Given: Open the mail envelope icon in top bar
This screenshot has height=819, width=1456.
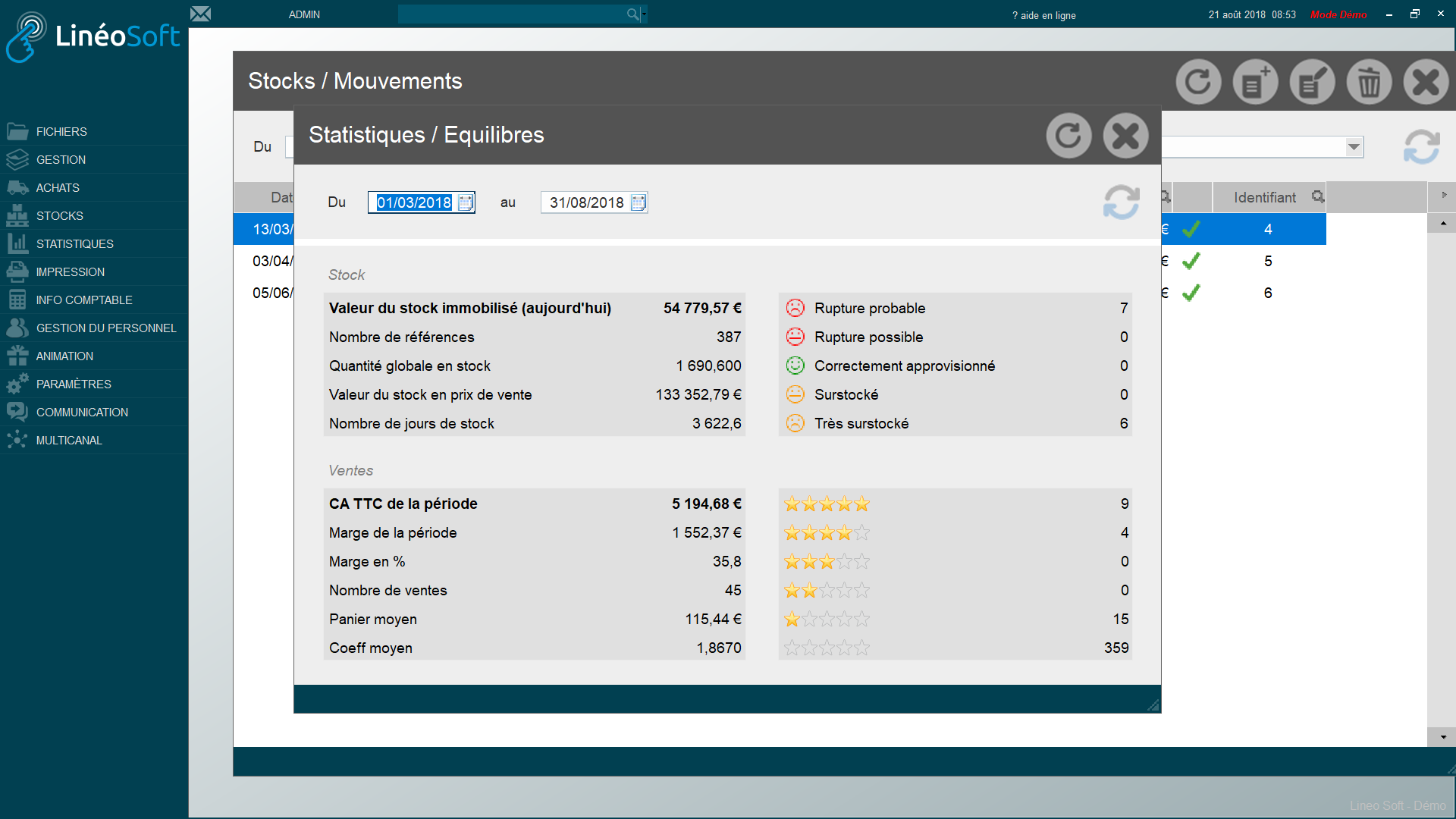Looking at the screenshot, I should 200,14.
